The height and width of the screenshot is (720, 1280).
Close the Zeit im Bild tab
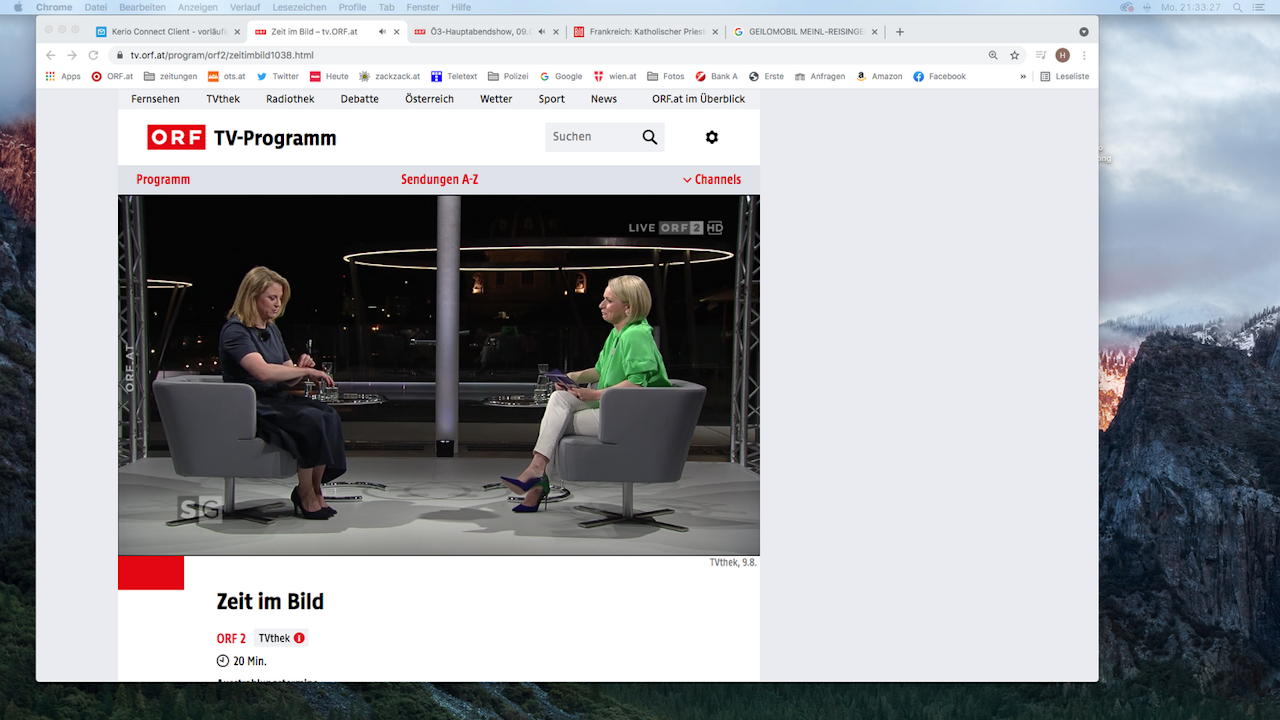pos(397,32)
